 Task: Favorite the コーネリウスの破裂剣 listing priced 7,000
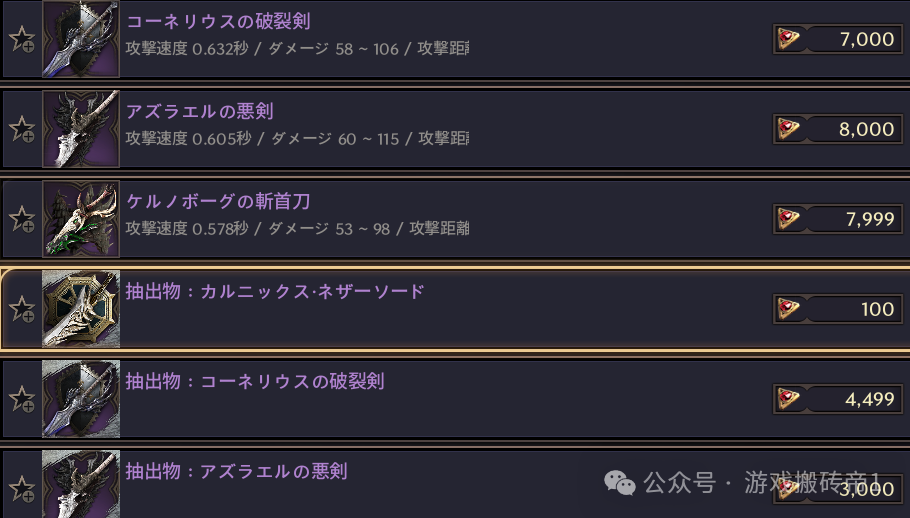[21, 39]
